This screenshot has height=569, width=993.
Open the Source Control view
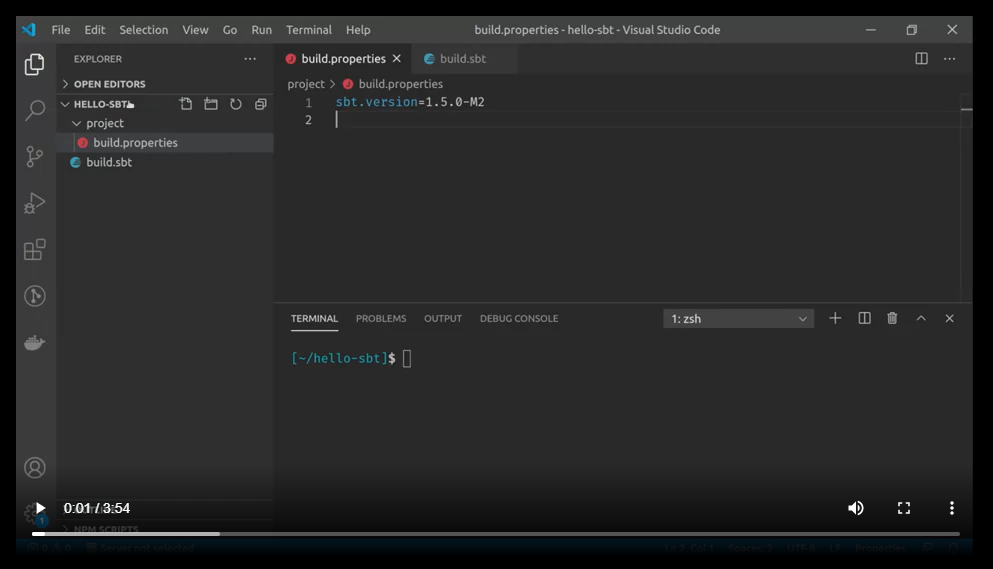click(35, 157)
